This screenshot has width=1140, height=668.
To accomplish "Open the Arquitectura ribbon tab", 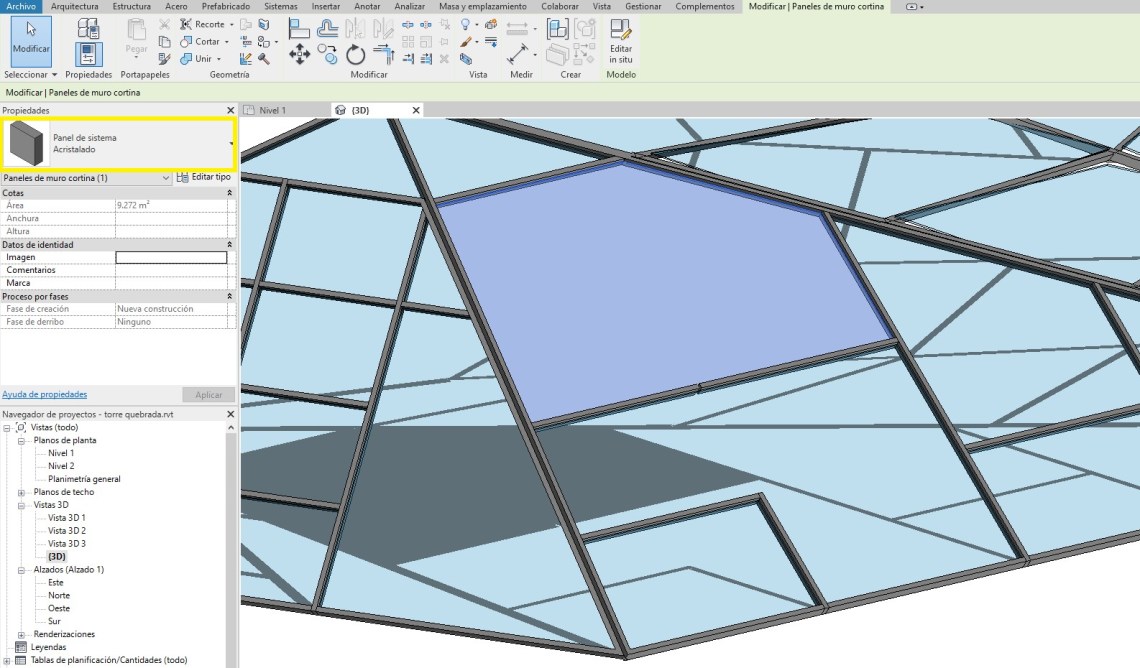I will pyautogui.click(x=75, y=6).
